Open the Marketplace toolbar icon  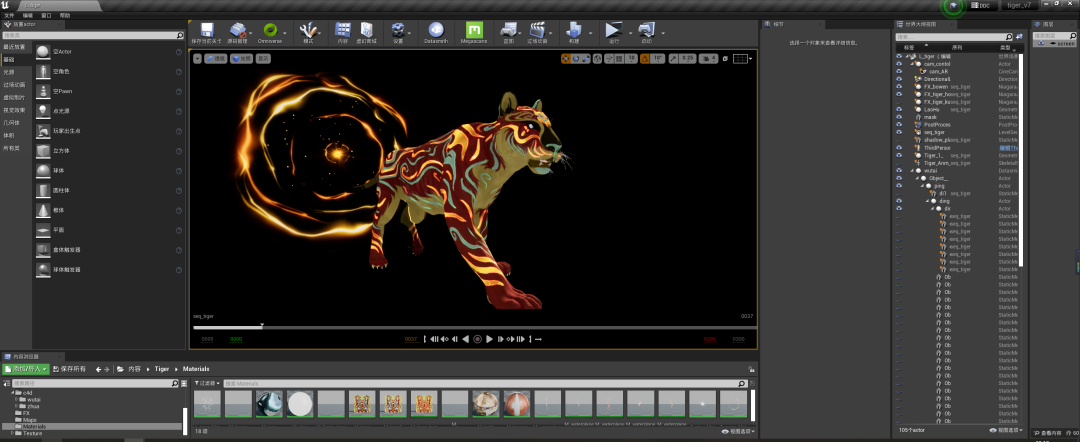pos(366,30)
